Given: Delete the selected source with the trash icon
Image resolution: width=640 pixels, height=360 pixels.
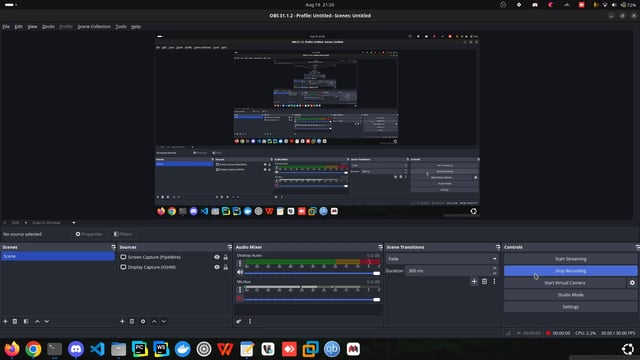Looking at the screenshot, I should tap(132, 321).
